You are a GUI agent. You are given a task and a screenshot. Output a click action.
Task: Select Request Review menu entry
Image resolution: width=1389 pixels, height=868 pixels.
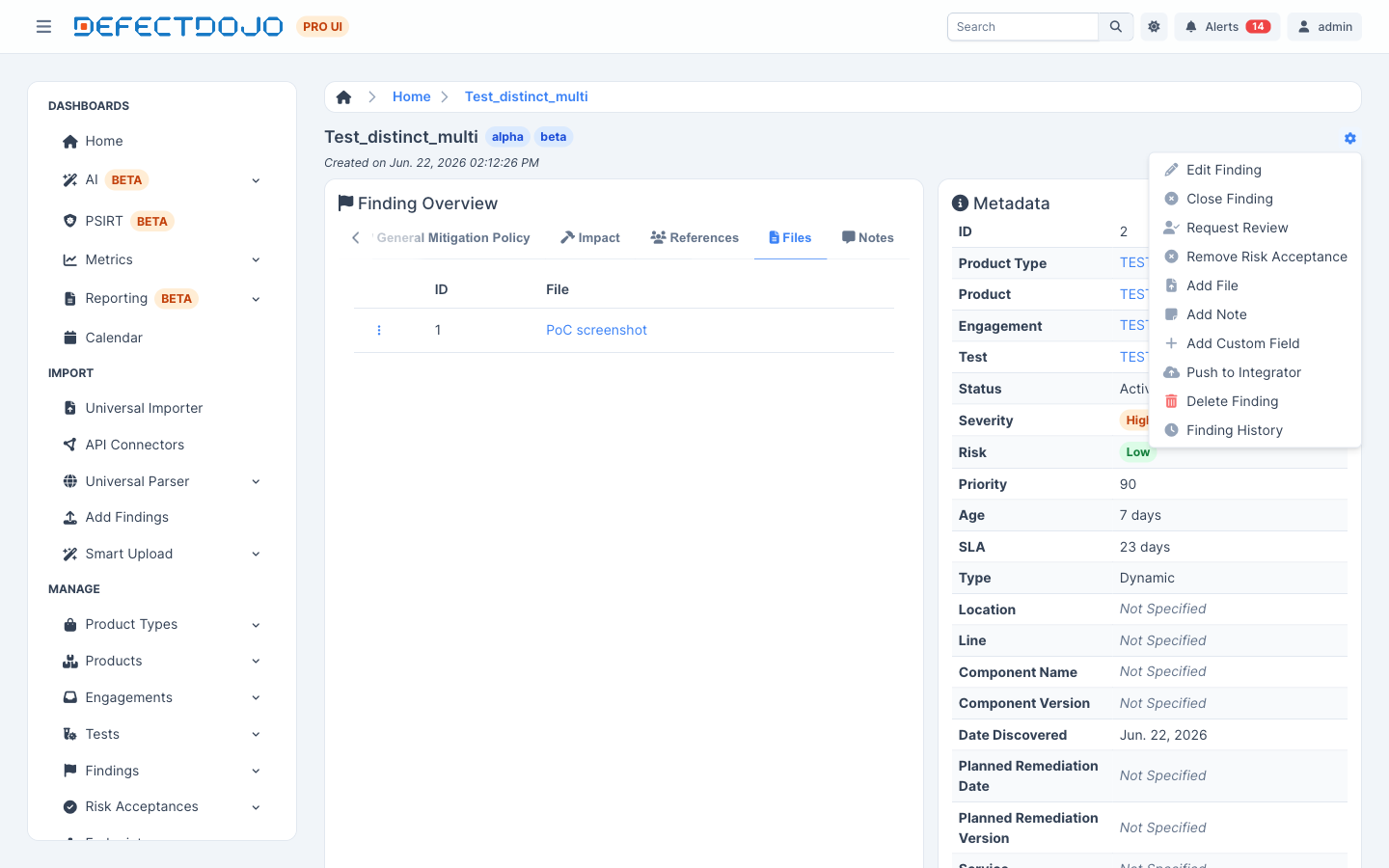1255,228
